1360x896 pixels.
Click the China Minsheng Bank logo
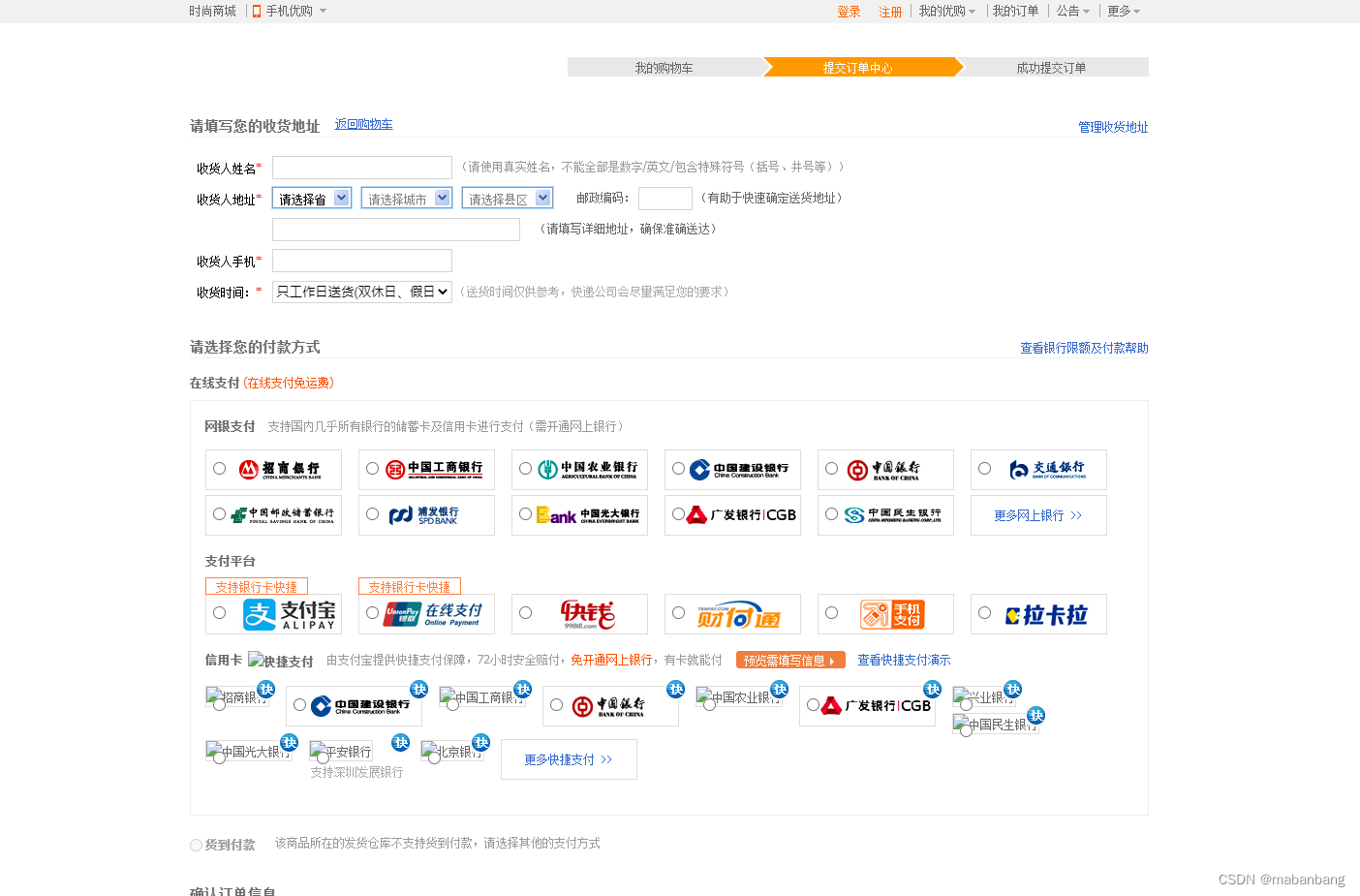tap(892, 515)
